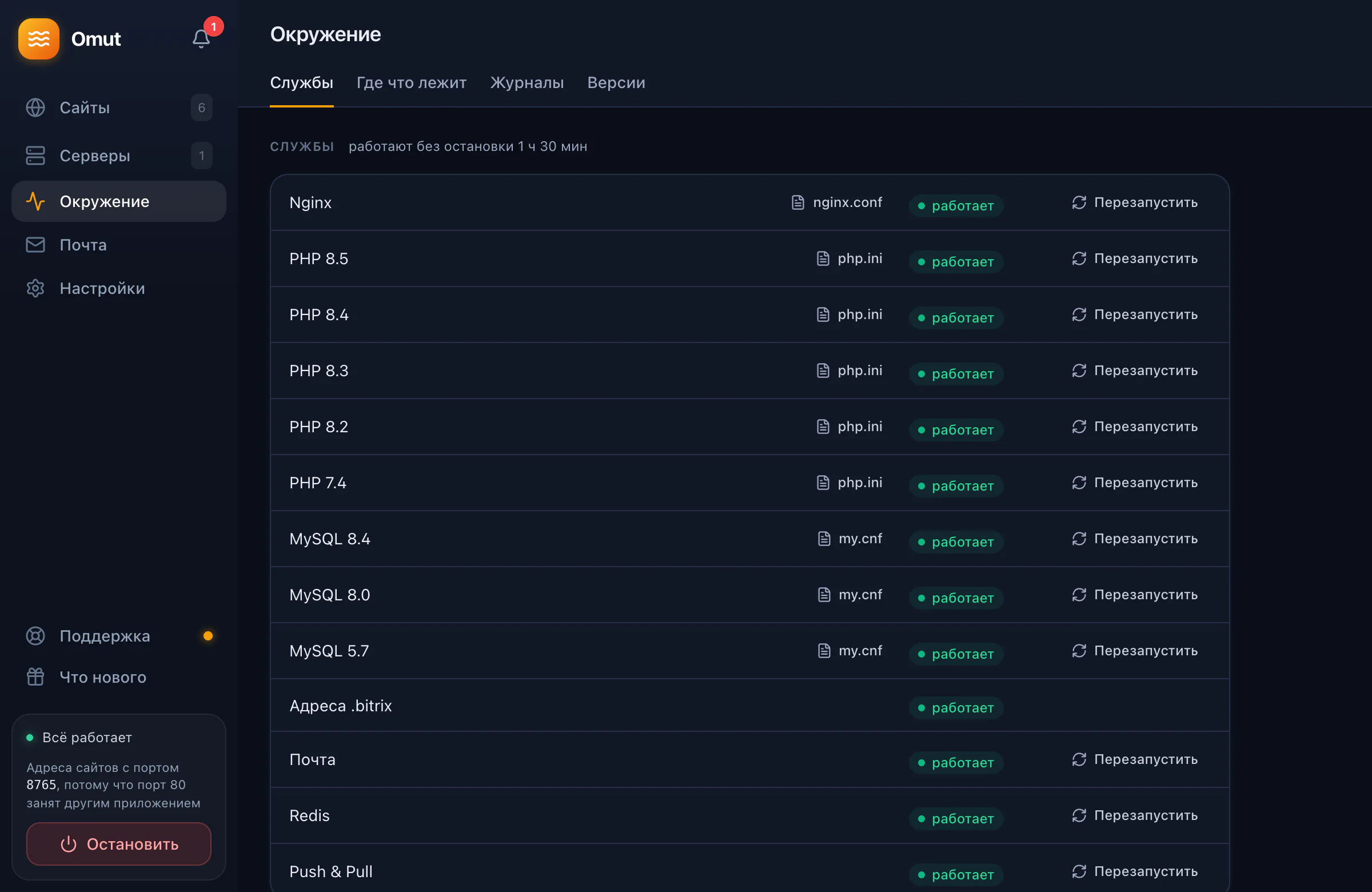Restart Push & Pull via Перезапустить
Image resolution: width=1372 pixels, height=892 pixels.
(1135, 871)
